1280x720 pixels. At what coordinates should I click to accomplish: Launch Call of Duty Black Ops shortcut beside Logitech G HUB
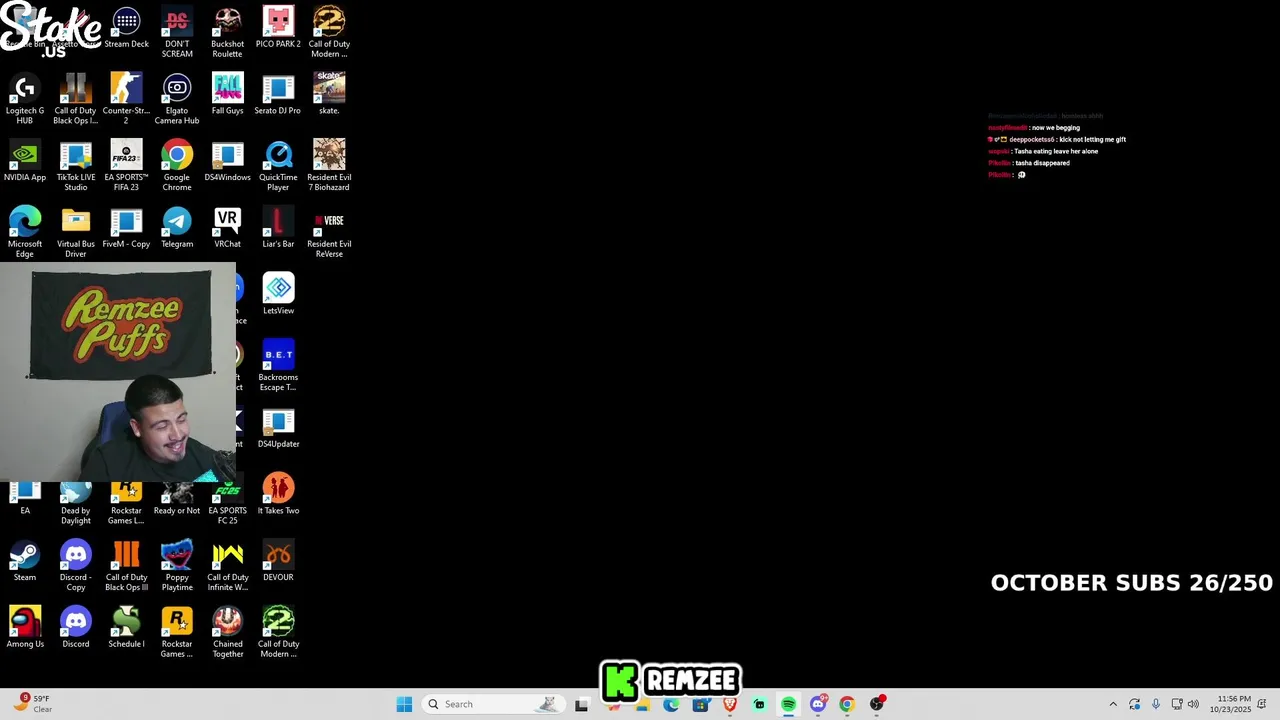point(75,99)
